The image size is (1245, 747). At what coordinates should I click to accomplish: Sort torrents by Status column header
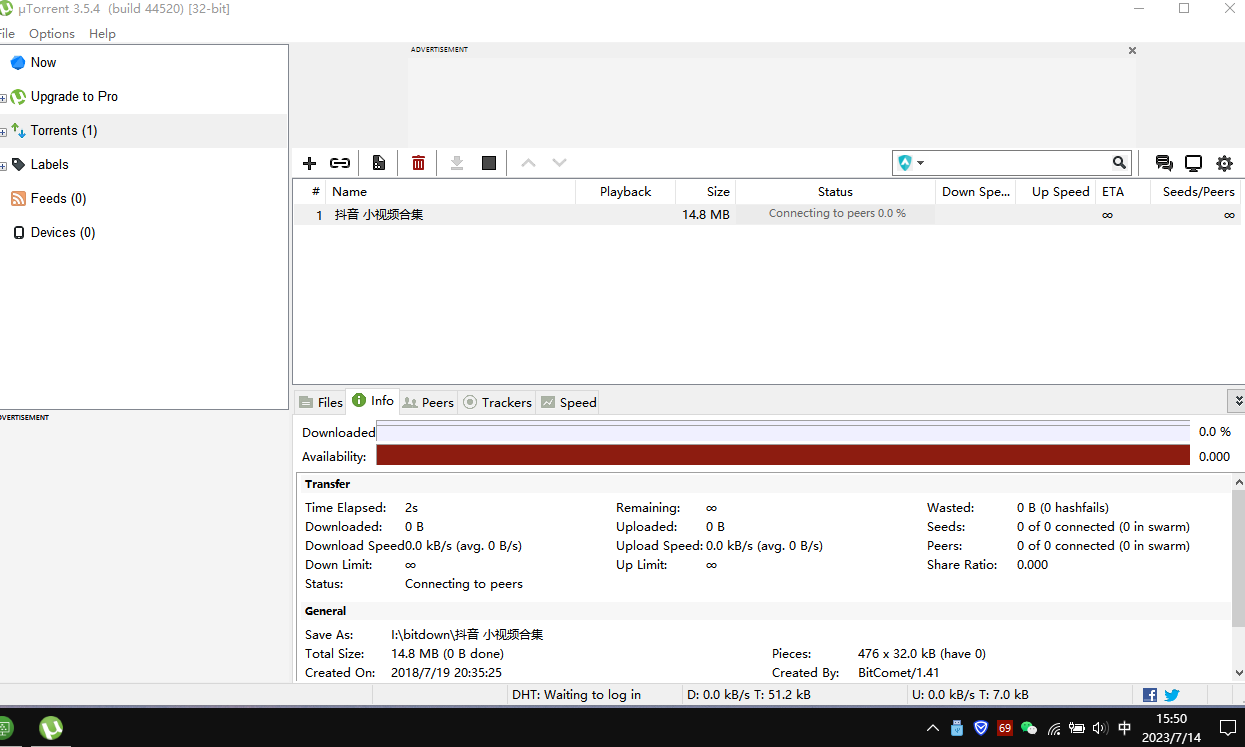point(835,191)
